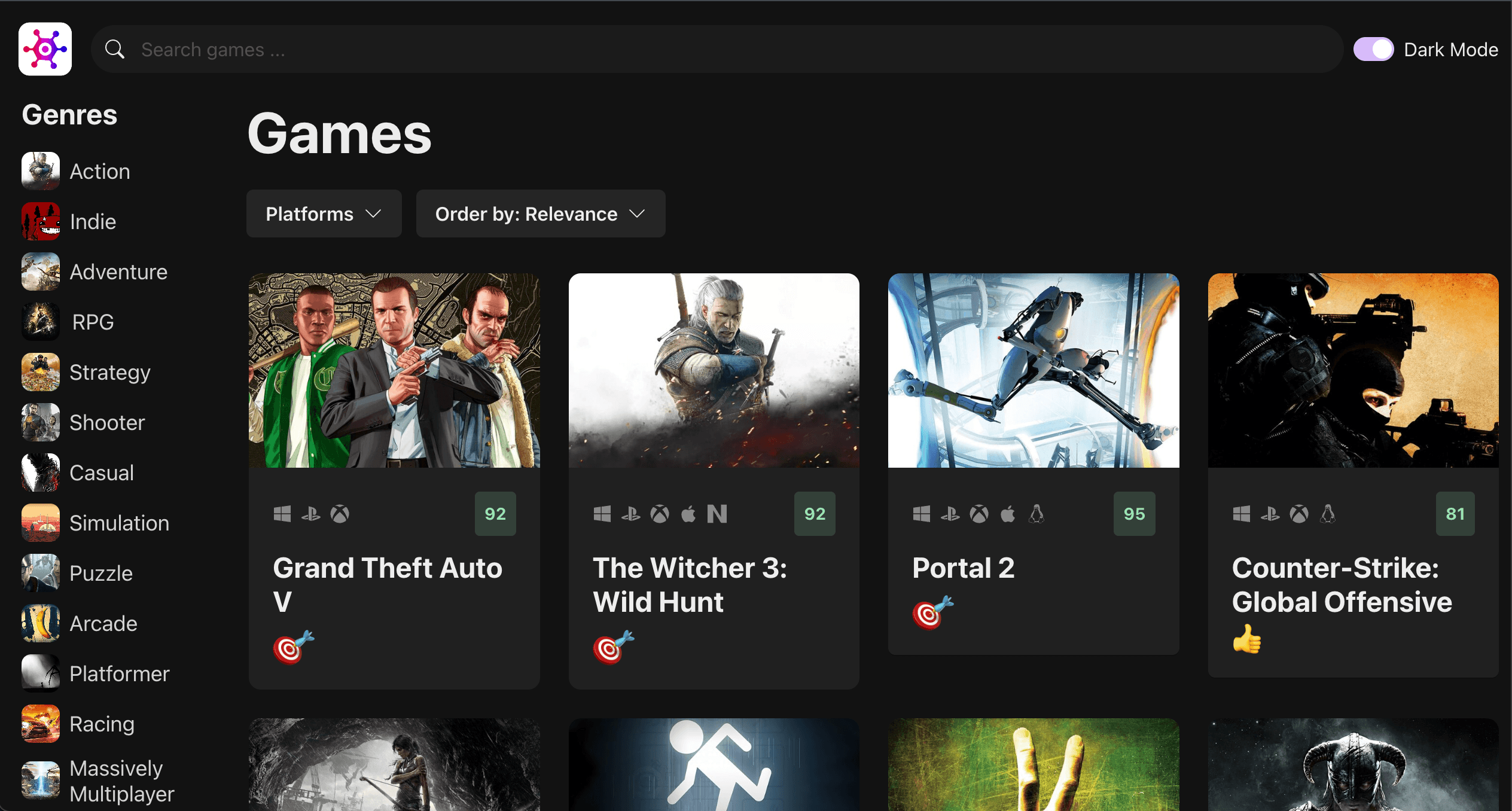1512x811 pixels.
Task: Click the RPG genre icon in sidebar
Action: [x=41, y=322]
